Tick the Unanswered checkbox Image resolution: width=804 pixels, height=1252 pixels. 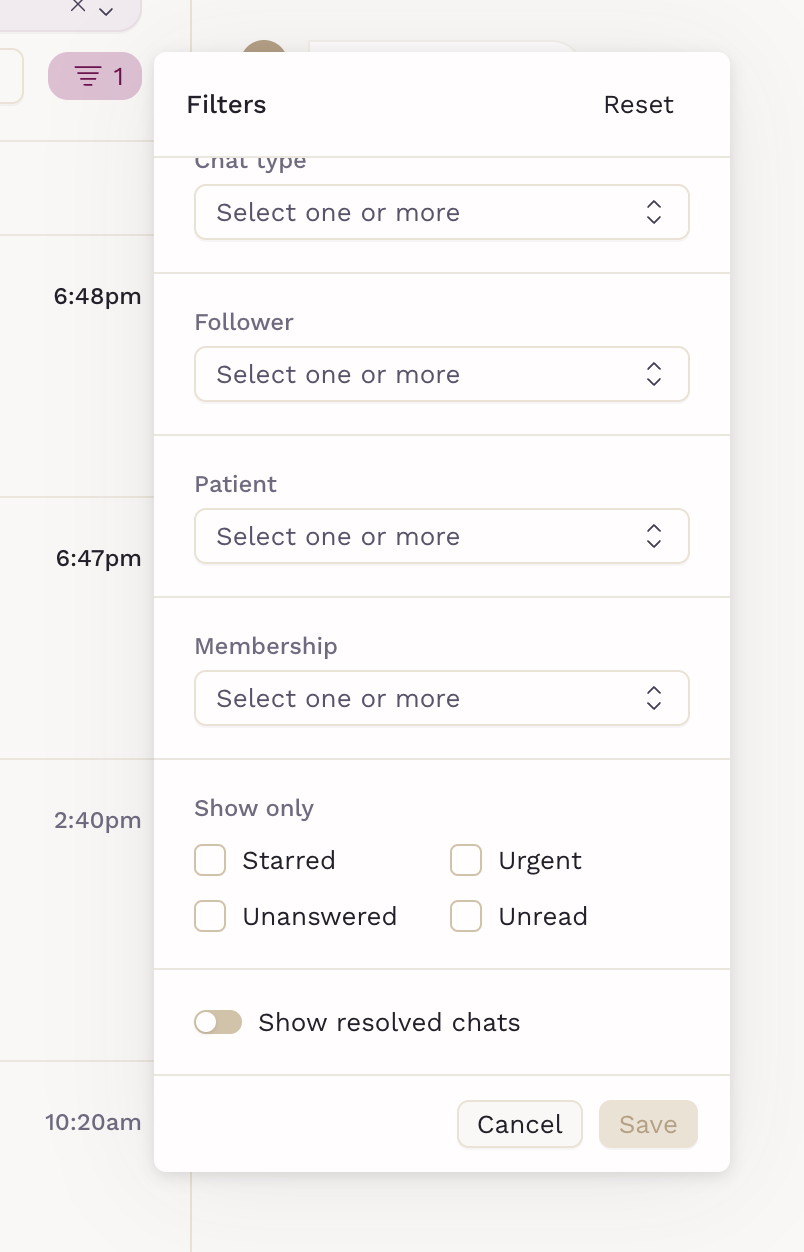210,916
